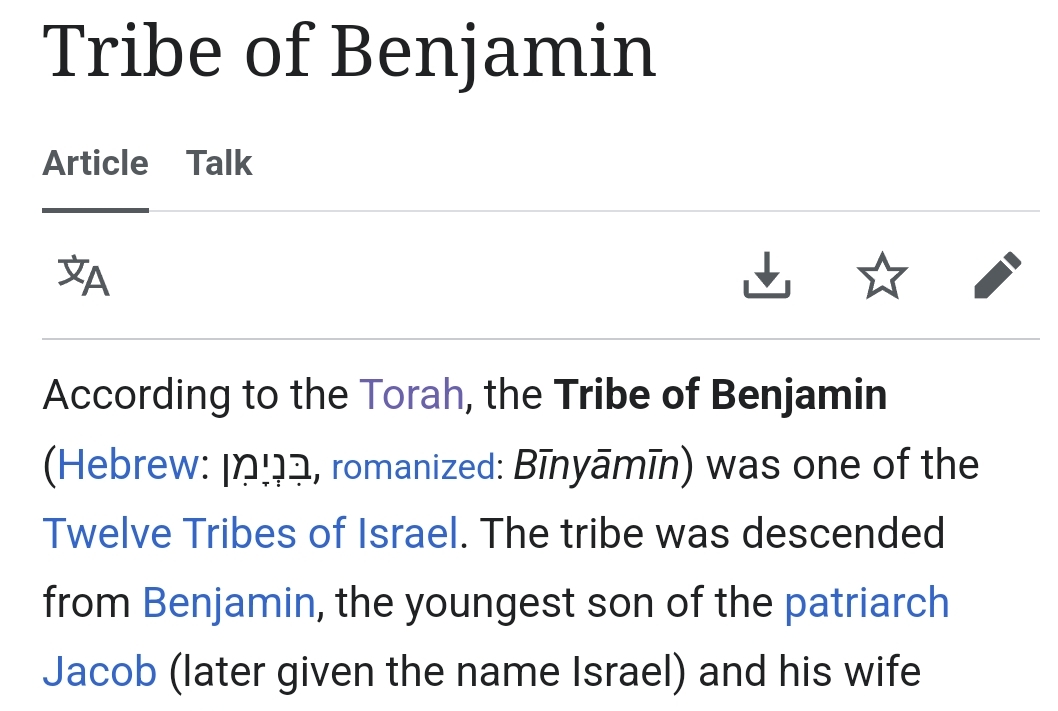The width and height of the screenshot is (1058, 711).
Task: Click the phrase "According to the"
Action: point(195,395)
